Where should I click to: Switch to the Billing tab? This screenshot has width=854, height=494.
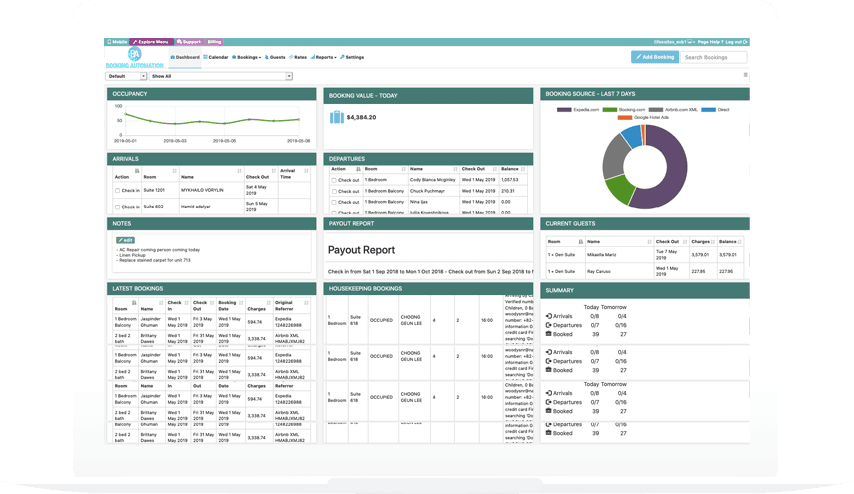coord(215,42)
